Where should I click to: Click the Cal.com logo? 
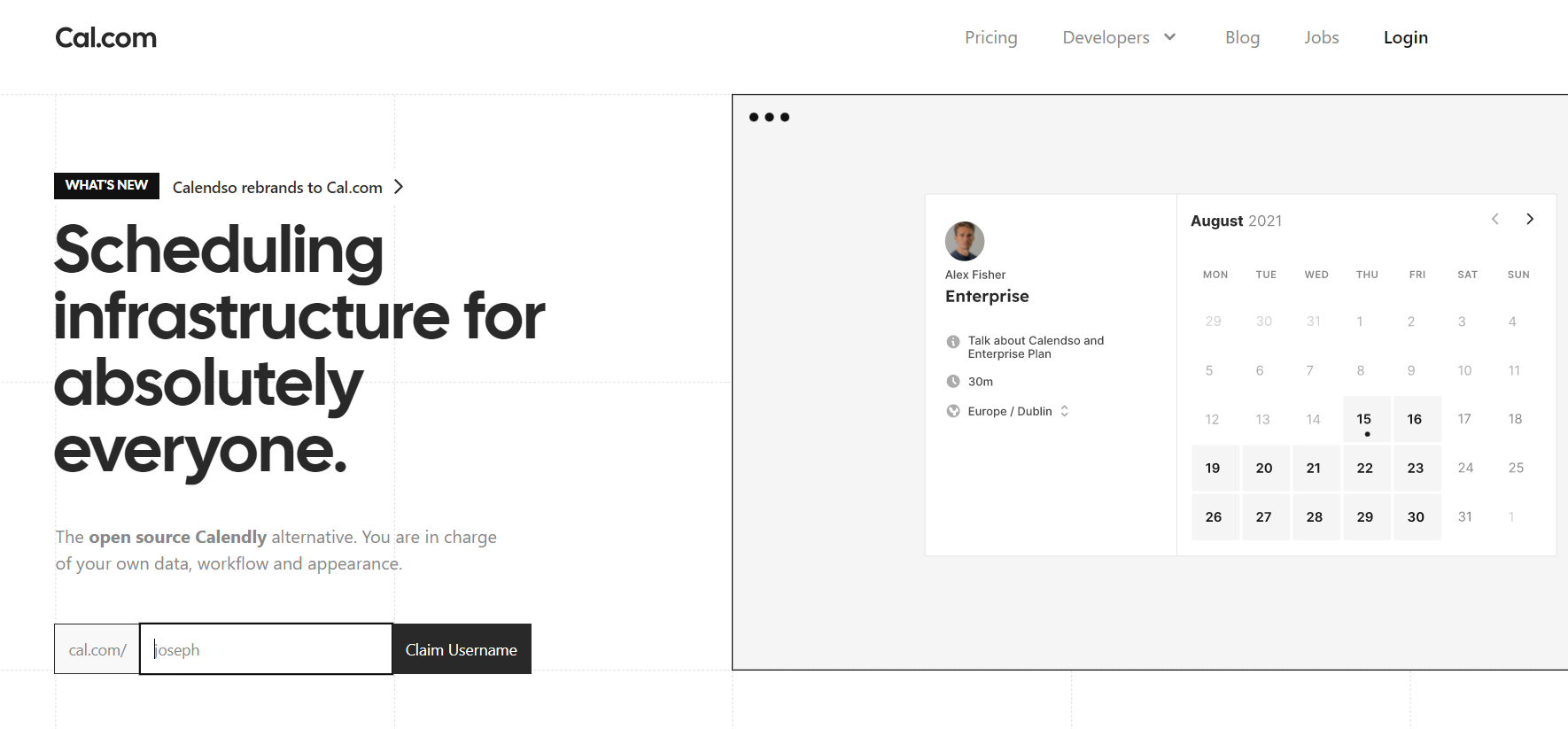point(105,37)
